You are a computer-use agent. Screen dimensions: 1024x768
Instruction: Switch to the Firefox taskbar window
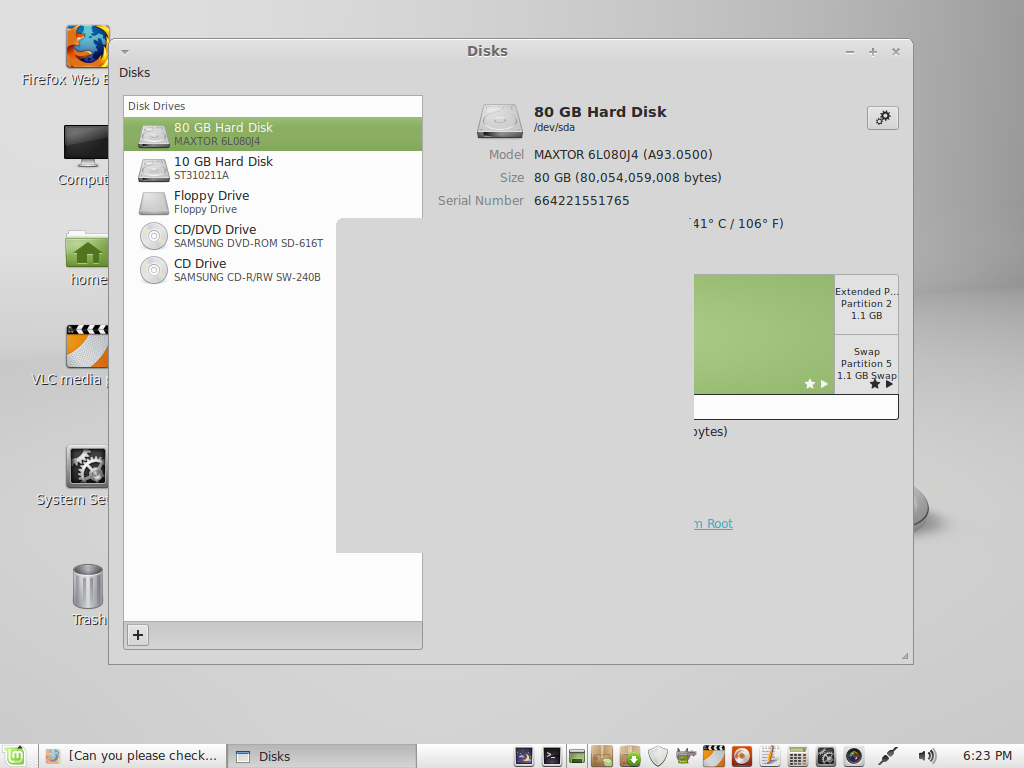[133, 756]
